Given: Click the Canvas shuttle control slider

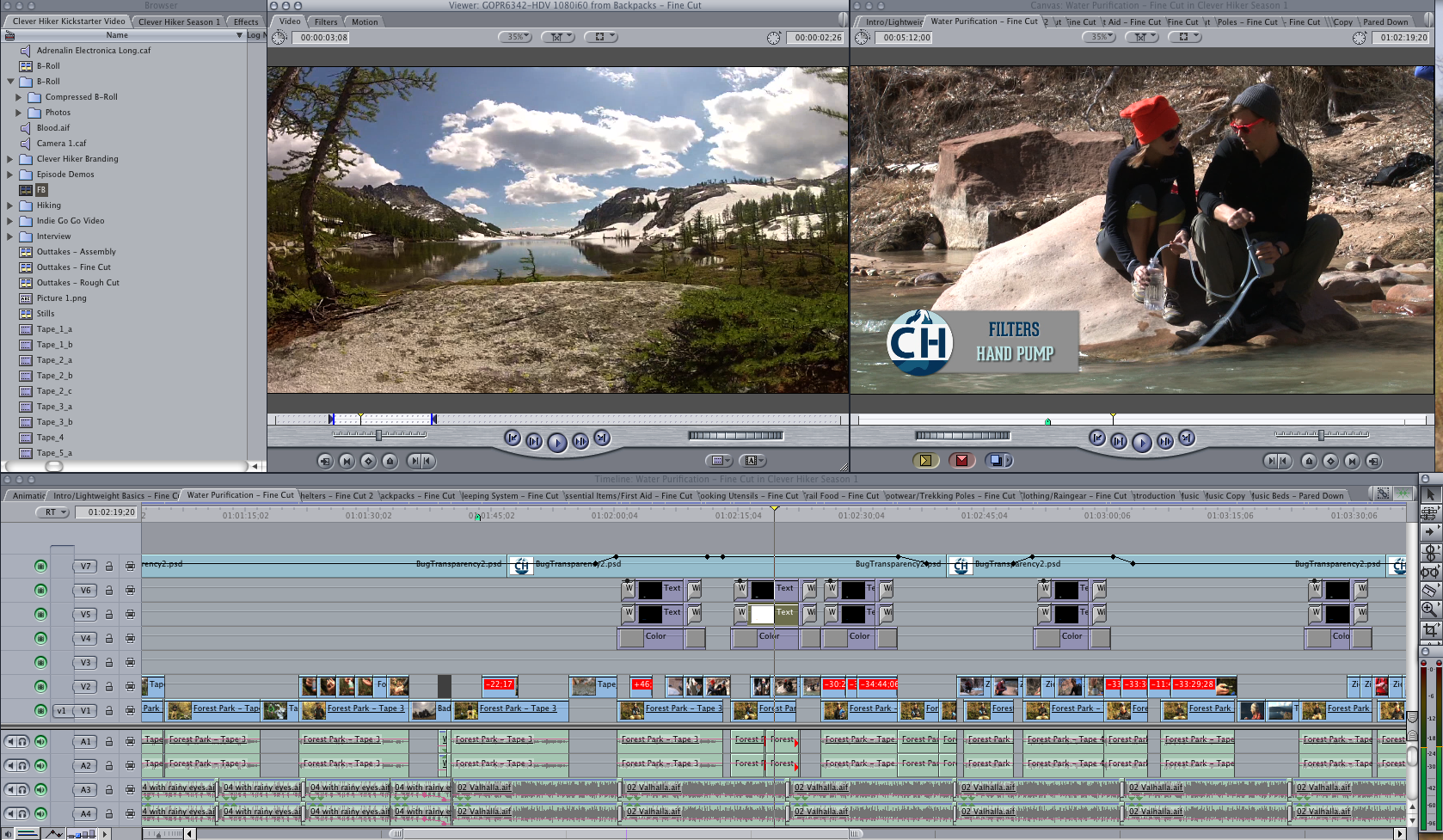Looking at the screenshot, I should point(1322,435).
